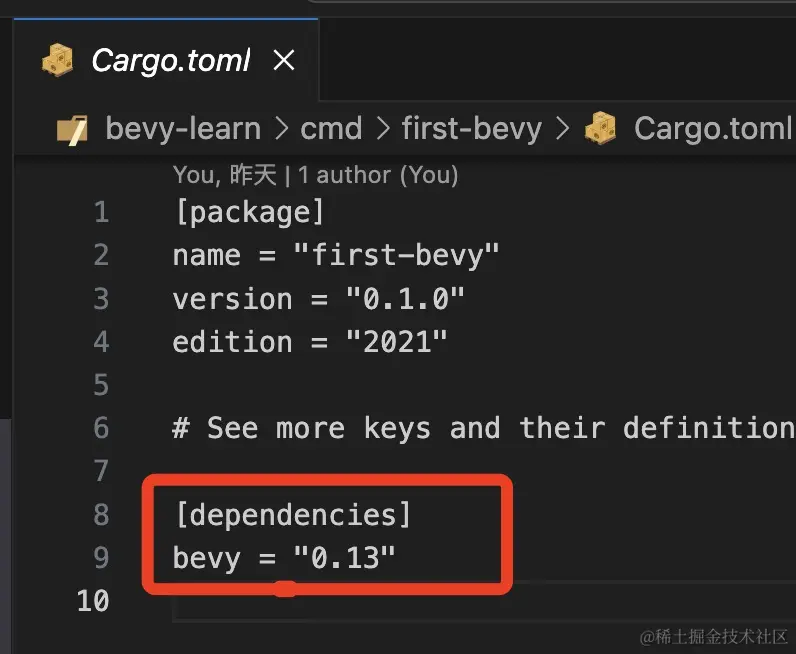Place cursor on the [package] line

tap(249, 212)
